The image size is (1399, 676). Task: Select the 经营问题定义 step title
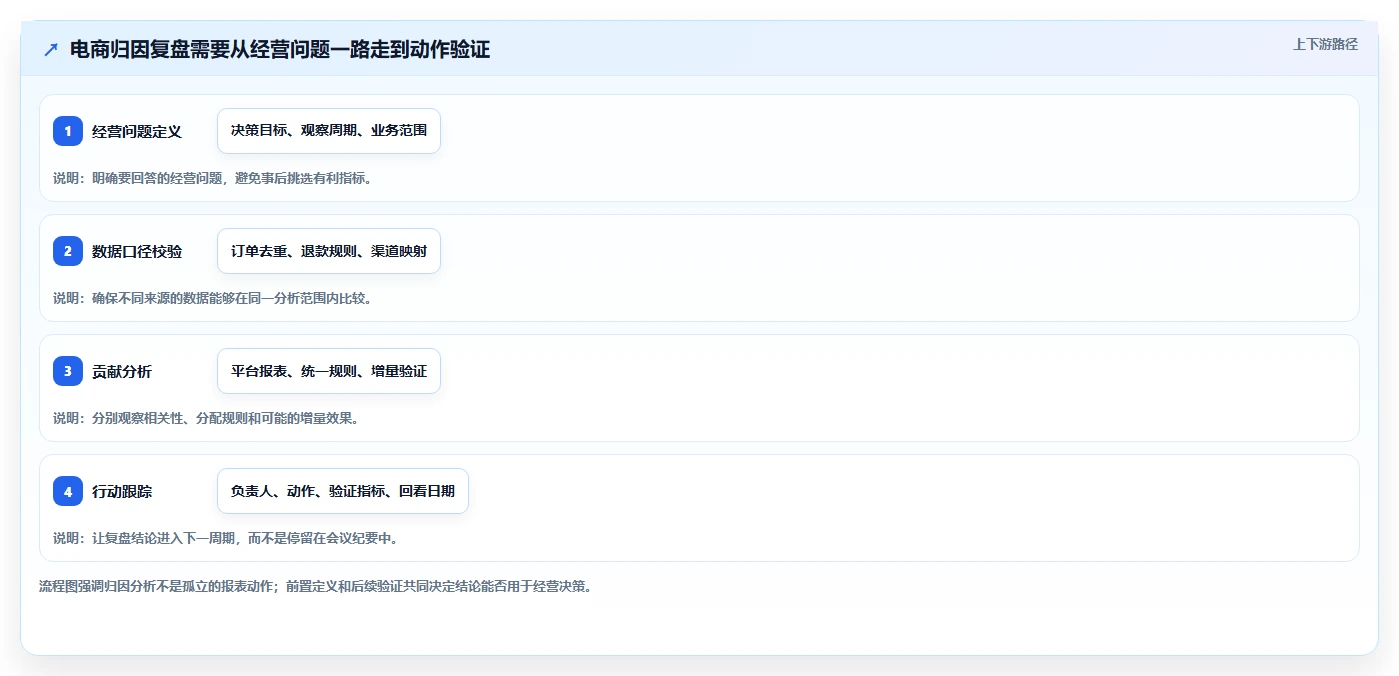pyautogui.click(x=137, y=131)
